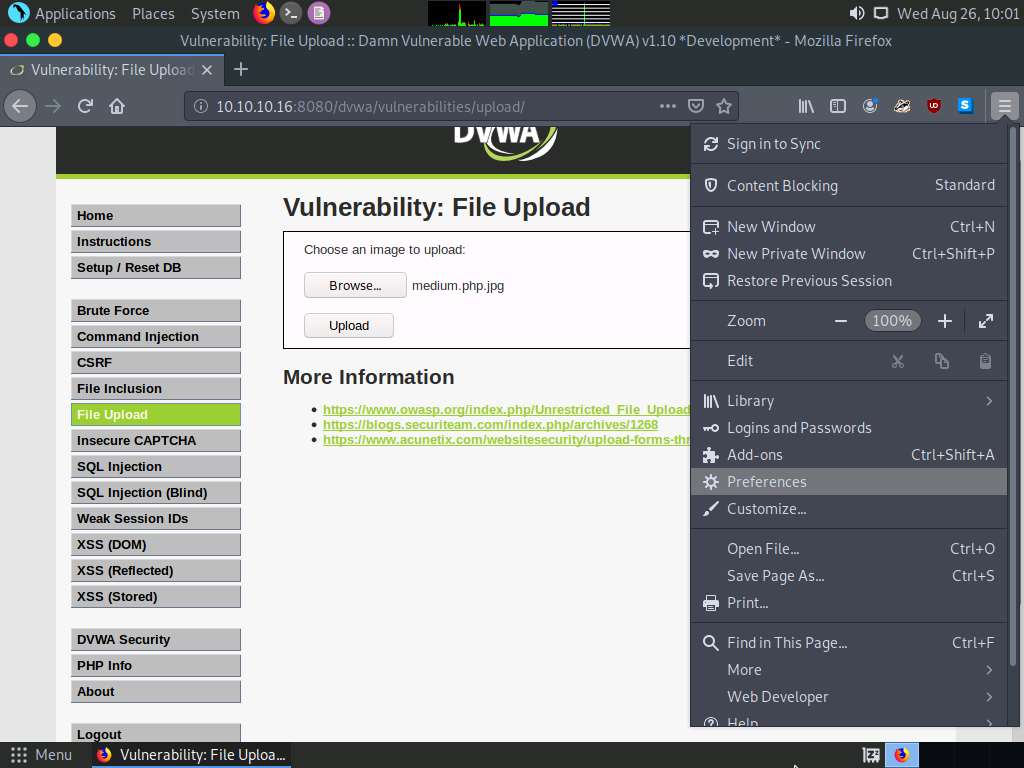Image resolution: width=1024 pixels, height=768 pixels.
Task: Click the 100% zoom level control
Action: coord(892,320)
